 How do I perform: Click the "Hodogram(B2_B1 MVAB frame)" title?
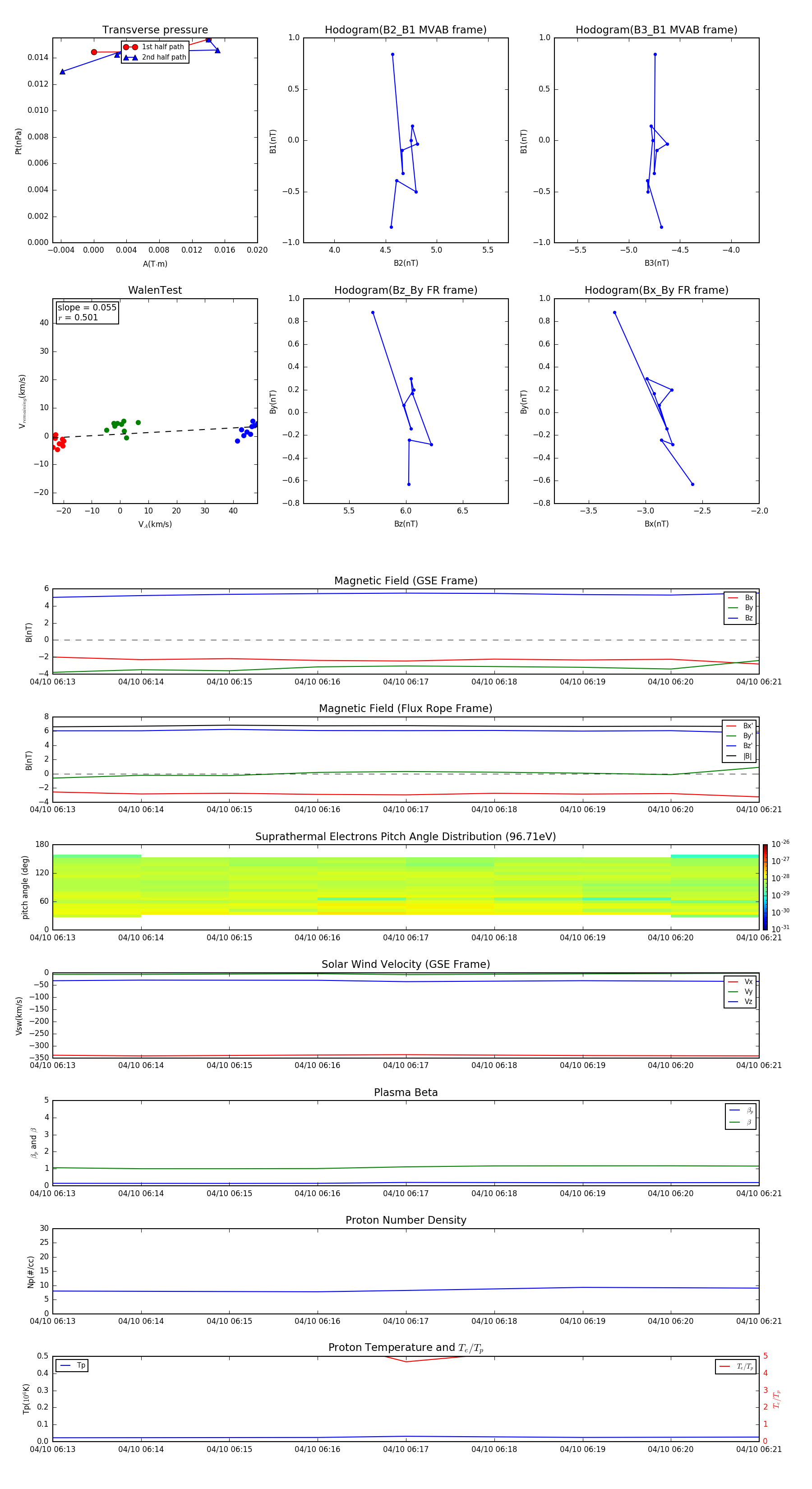[x=406, y=30]
